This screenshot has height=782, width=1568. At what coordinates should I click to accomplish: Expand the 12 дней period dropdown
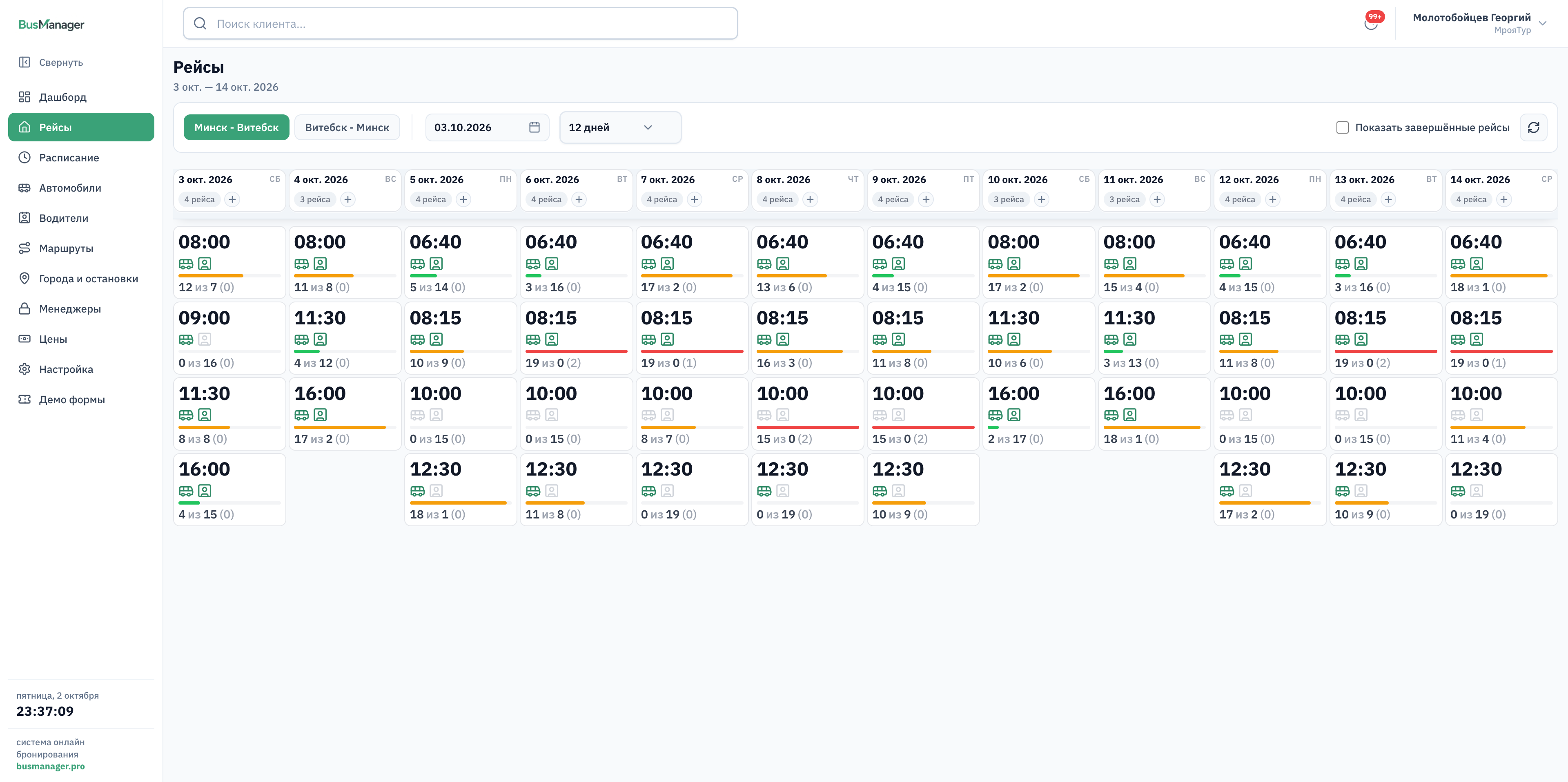pos(620,127)
